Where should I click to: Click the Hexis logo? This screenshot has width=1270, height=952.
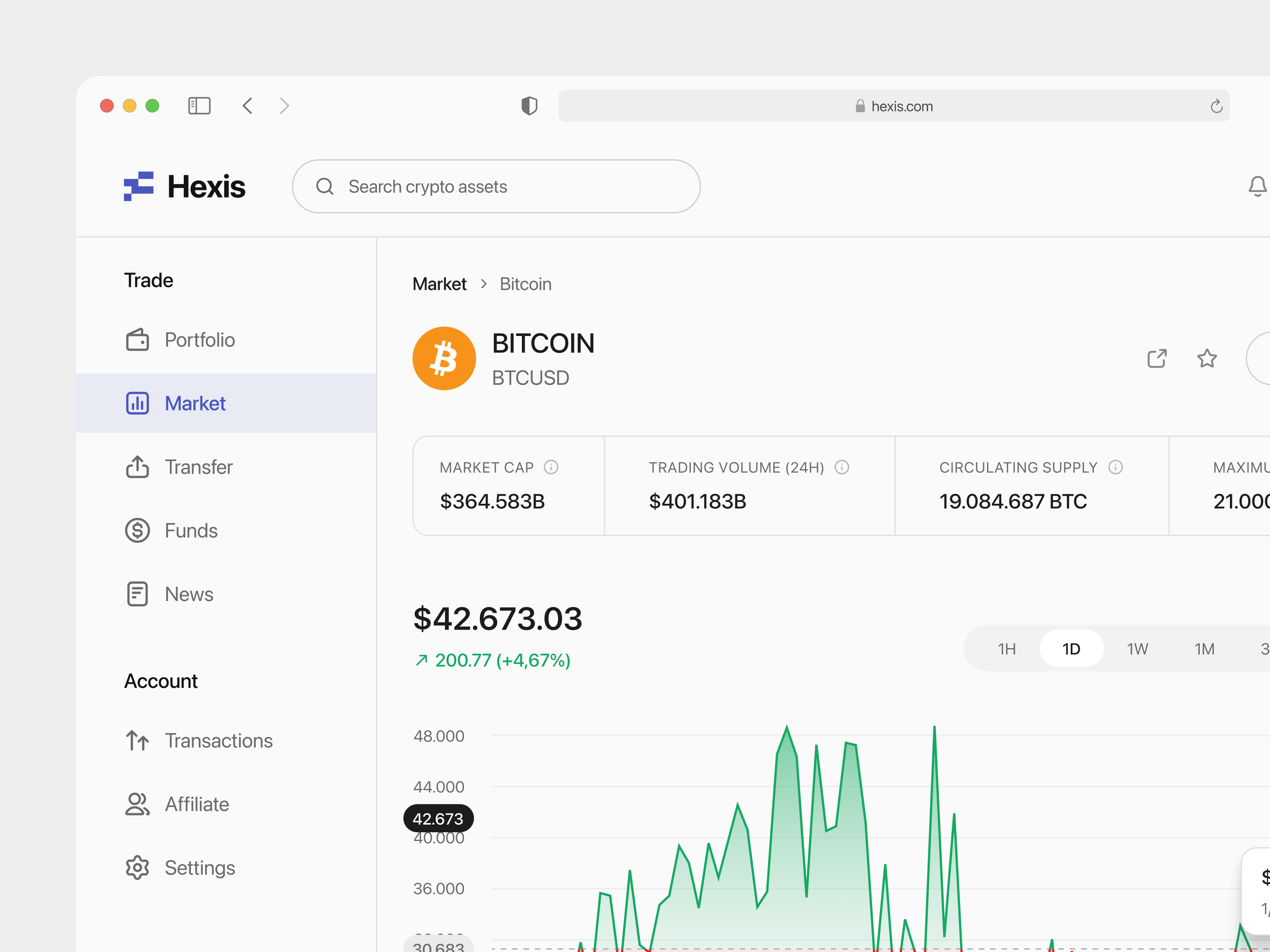[x=184, y=186]
